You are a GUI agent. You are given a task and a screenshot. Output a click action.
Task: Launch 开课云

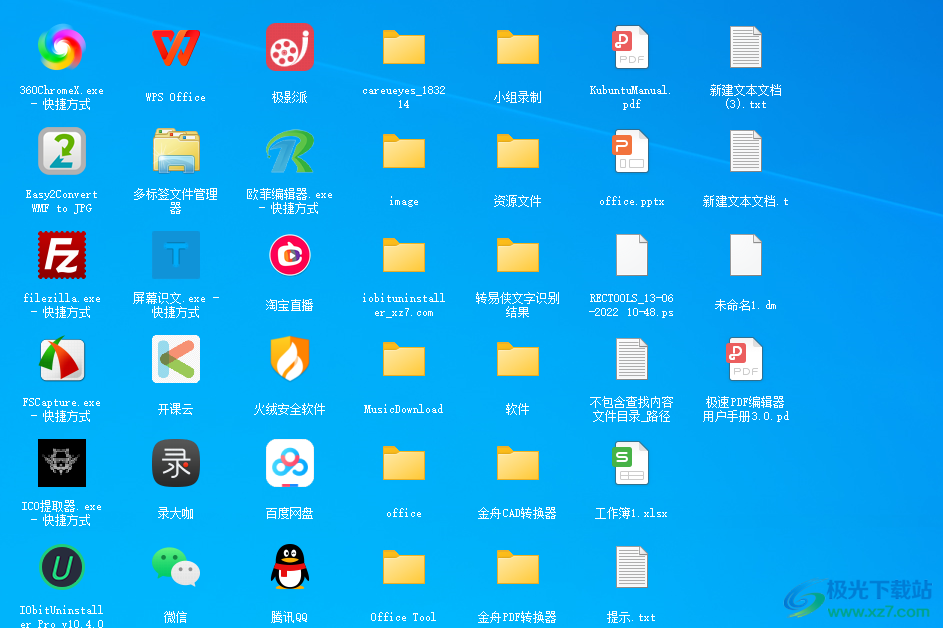click(x=176, y=360)
